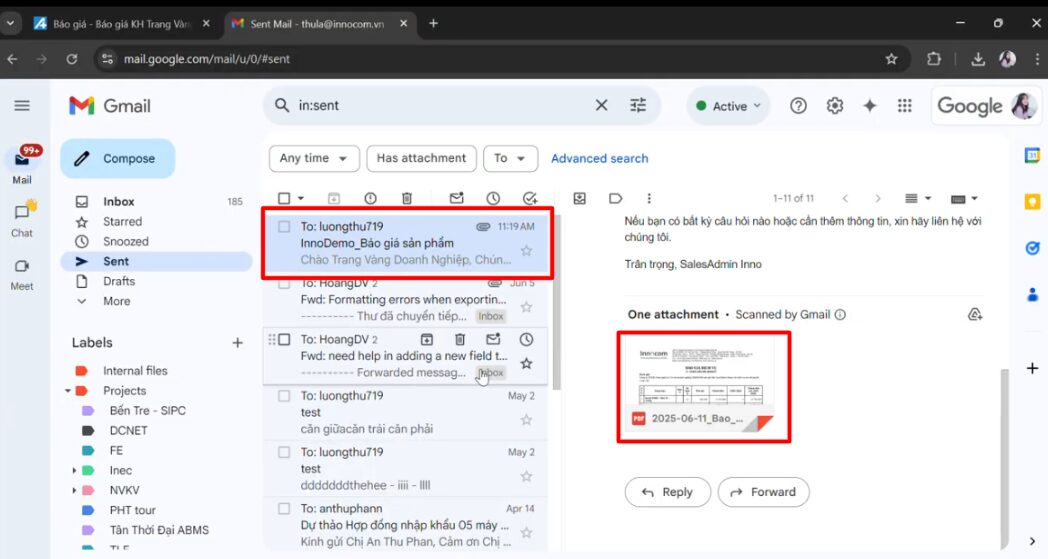Delete hovered HoangDV need help email
This screenshot has height=559, width=1048.
(x=460, y=339)
